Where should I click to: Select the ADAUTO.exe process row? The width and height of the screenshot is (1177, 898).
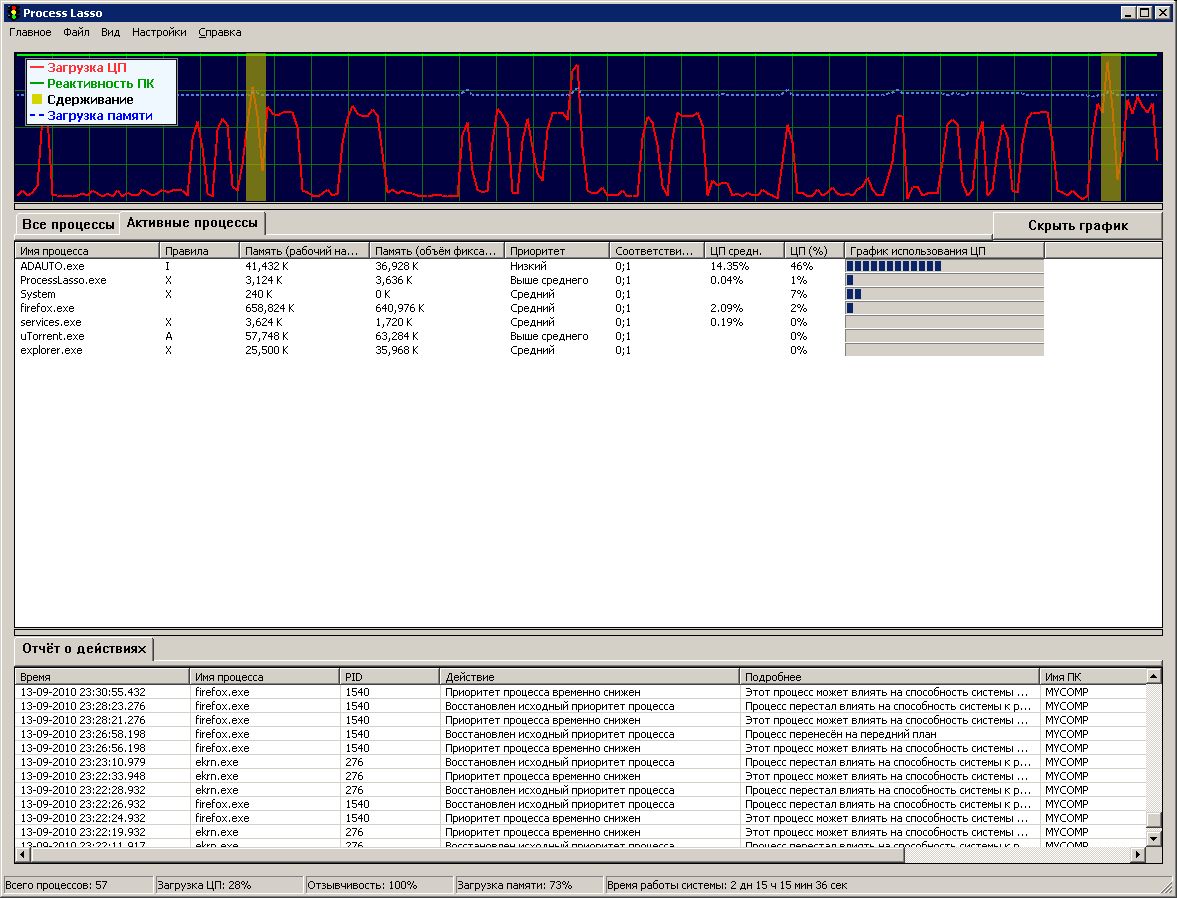point(529,266)
